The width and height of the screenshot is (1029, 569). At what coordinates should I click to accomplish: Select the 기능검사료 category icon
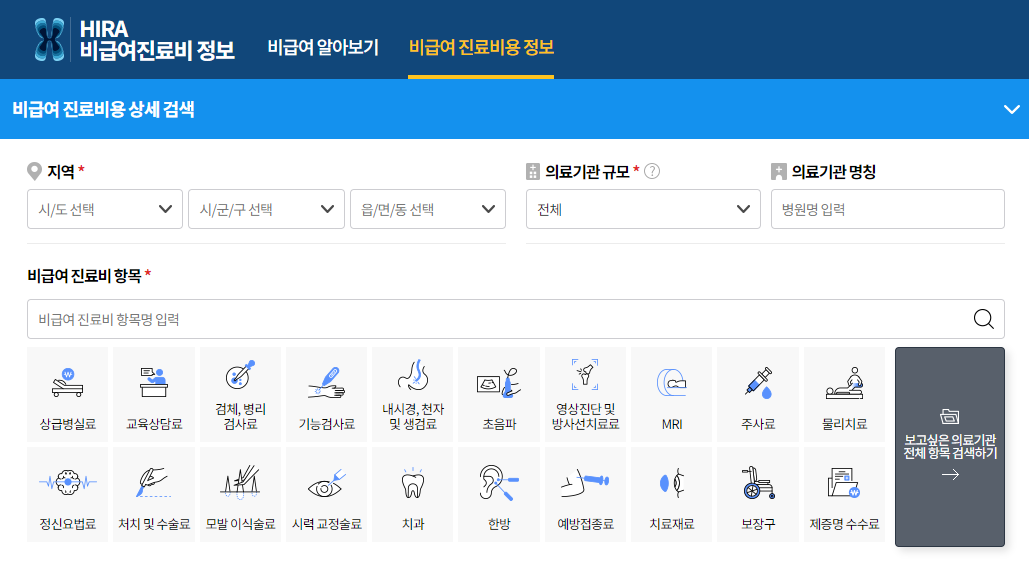pyautogui.click(x=327, y=394)
